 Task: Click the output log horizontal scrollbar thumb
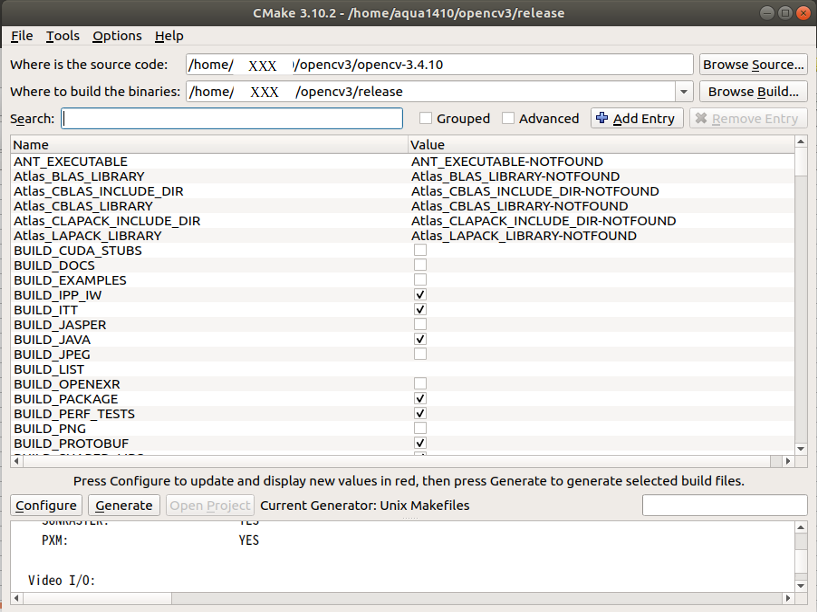tap(97, 598)
